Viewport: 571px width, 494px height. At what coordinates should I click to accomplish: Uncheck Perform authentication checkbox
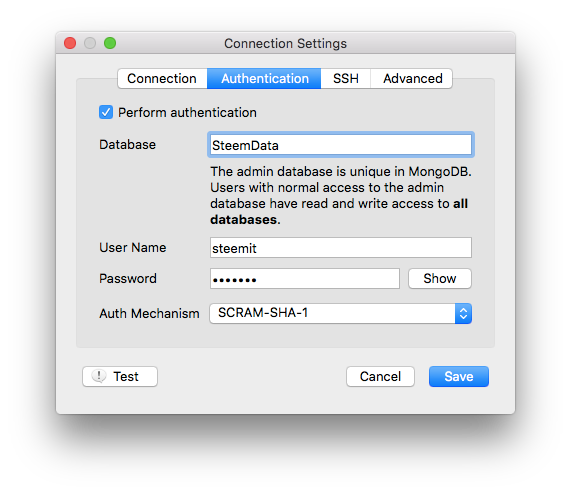[106, 112]
